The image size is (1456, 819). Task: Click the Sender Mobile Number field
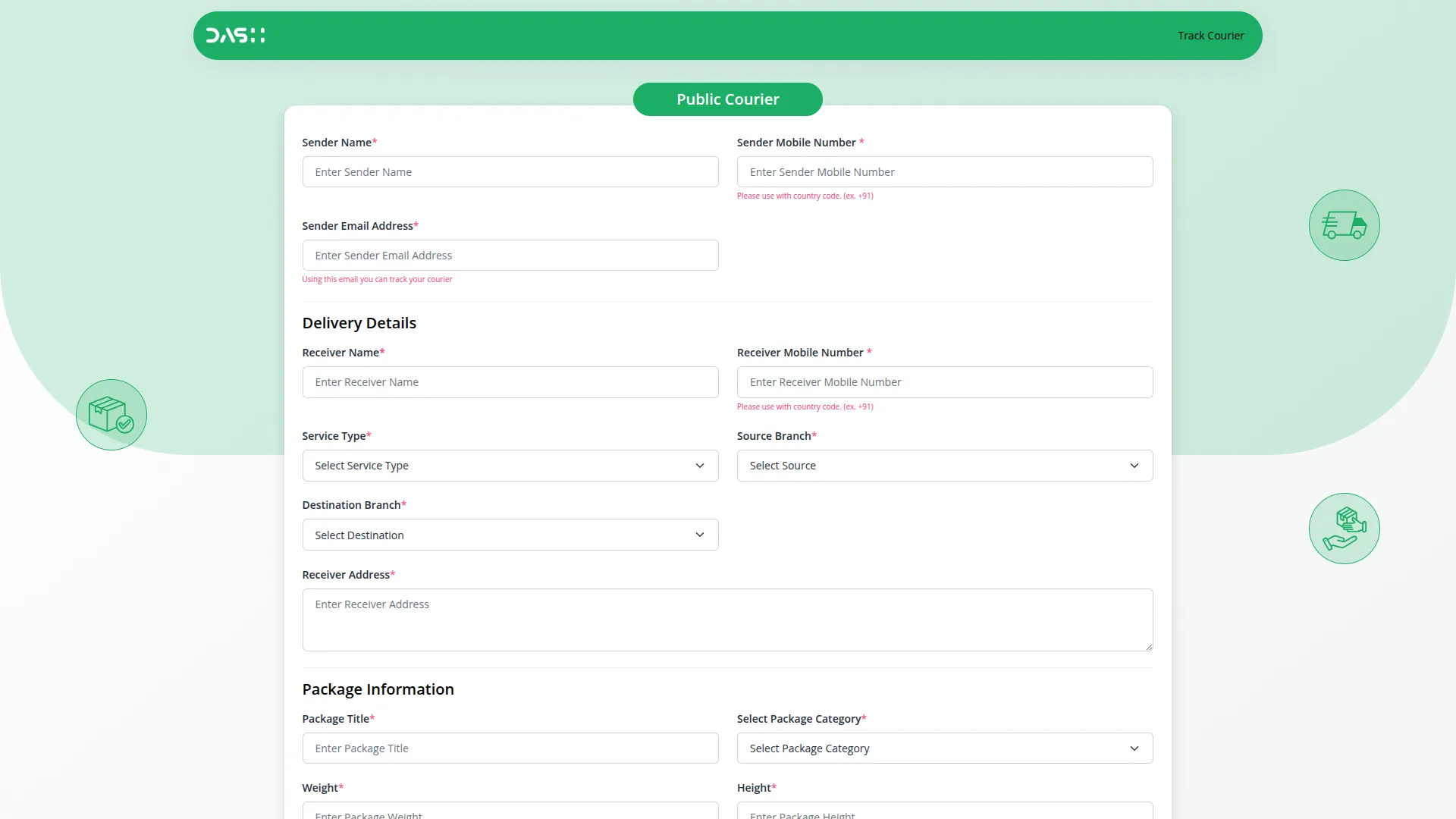(x=944, y=172)
